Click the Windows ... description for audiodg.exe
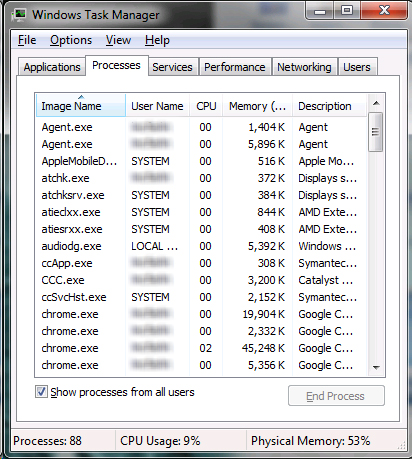This screenshot has width=412, height=459. [x=327, y=246]
